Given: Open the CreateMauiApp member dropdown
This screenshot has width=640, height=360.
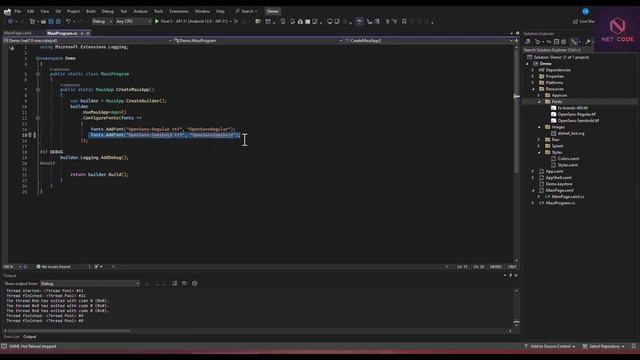Looking at the screenshot, I should point(428,40).
